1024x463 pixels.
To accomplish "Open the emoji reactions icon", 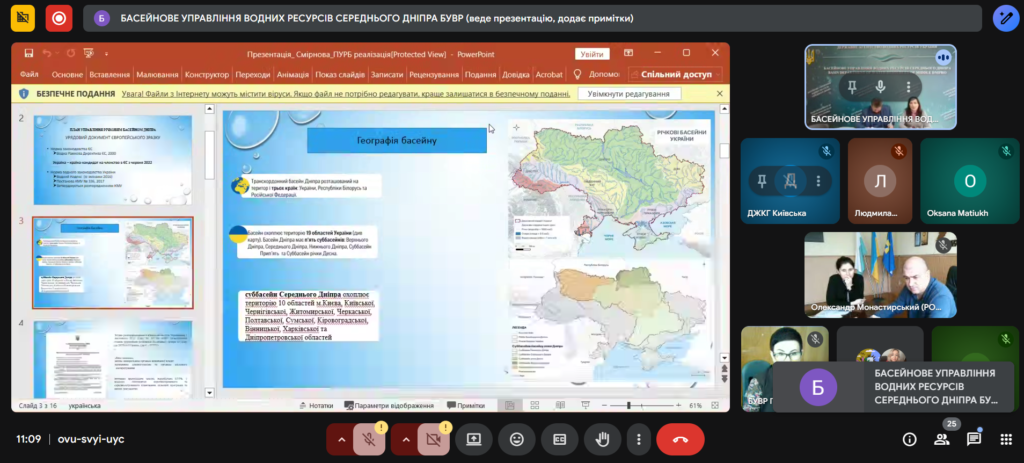I will click(x=516, y=439).
